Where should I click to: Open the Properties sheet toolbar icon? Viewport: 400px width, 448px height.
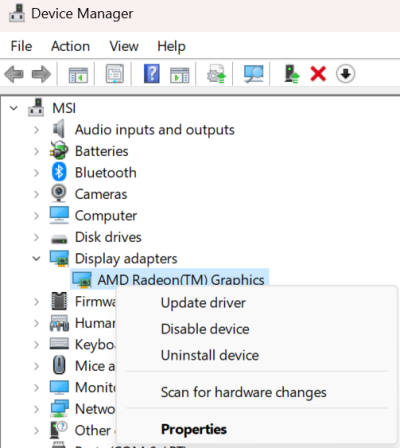tap(115, 74)
